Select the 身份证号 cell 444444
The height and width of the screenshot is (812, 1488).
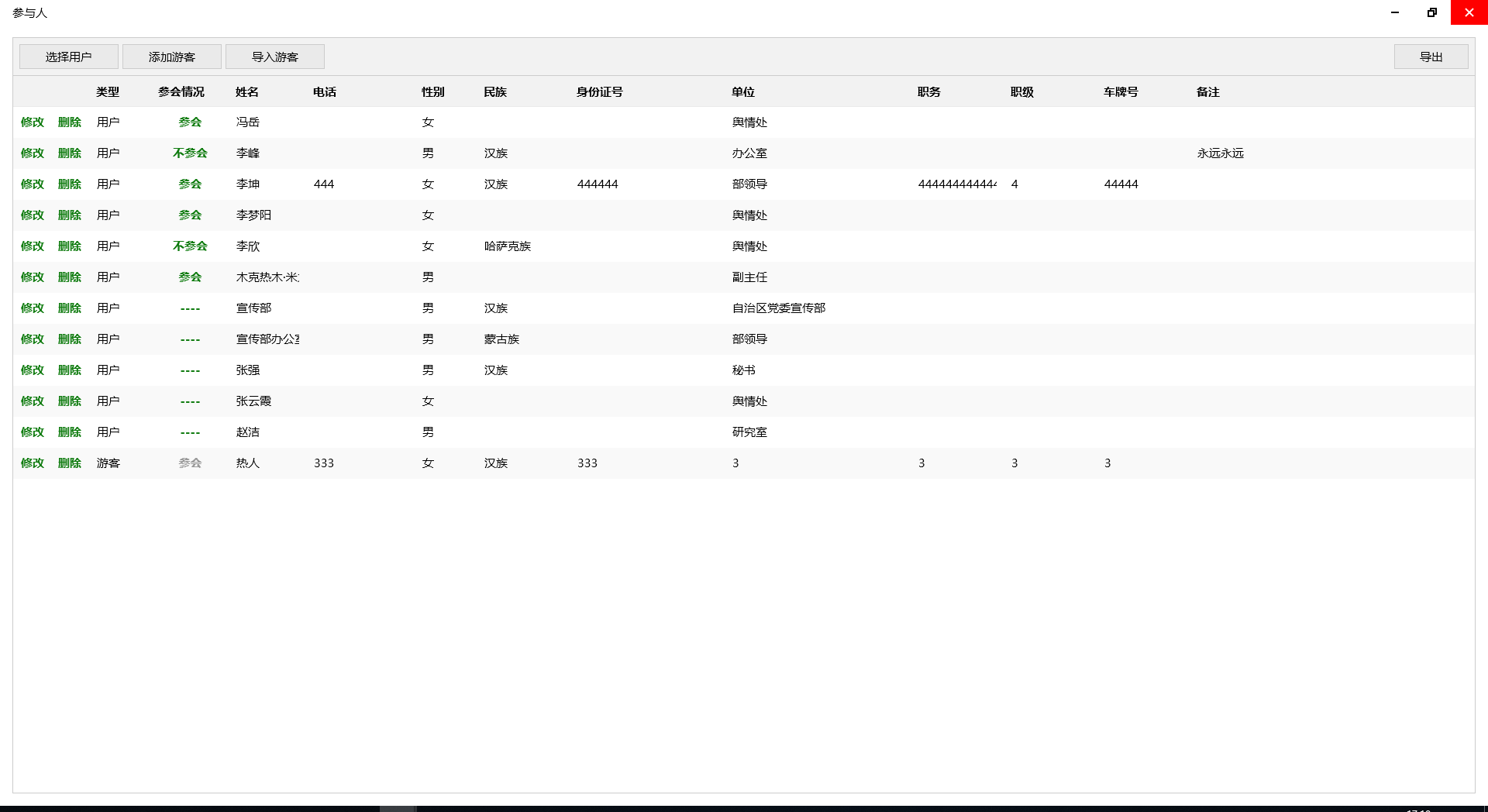[598, 184]
